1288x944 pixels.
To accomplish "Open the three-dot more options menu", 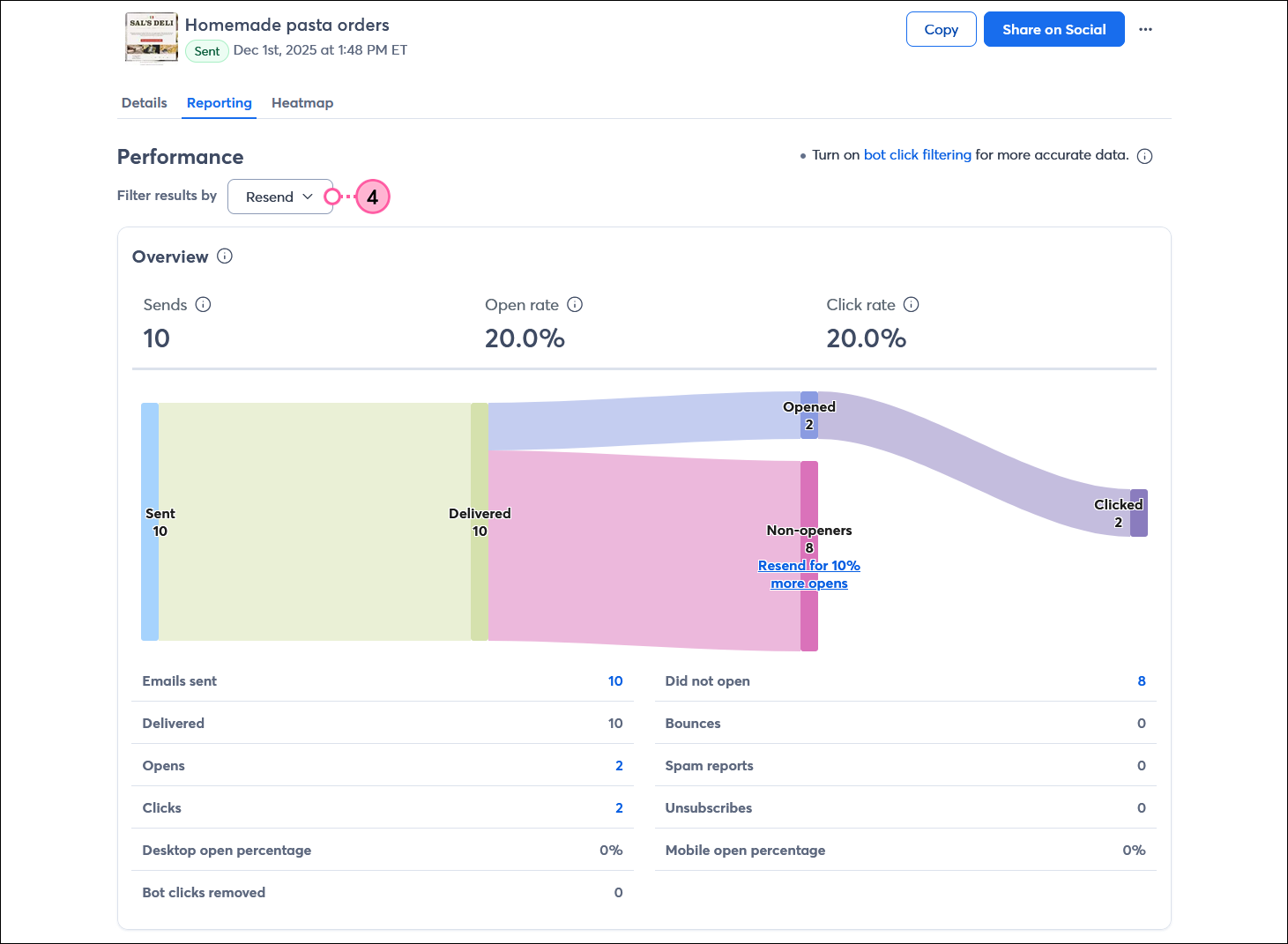I will click(x=1145, y=29).
